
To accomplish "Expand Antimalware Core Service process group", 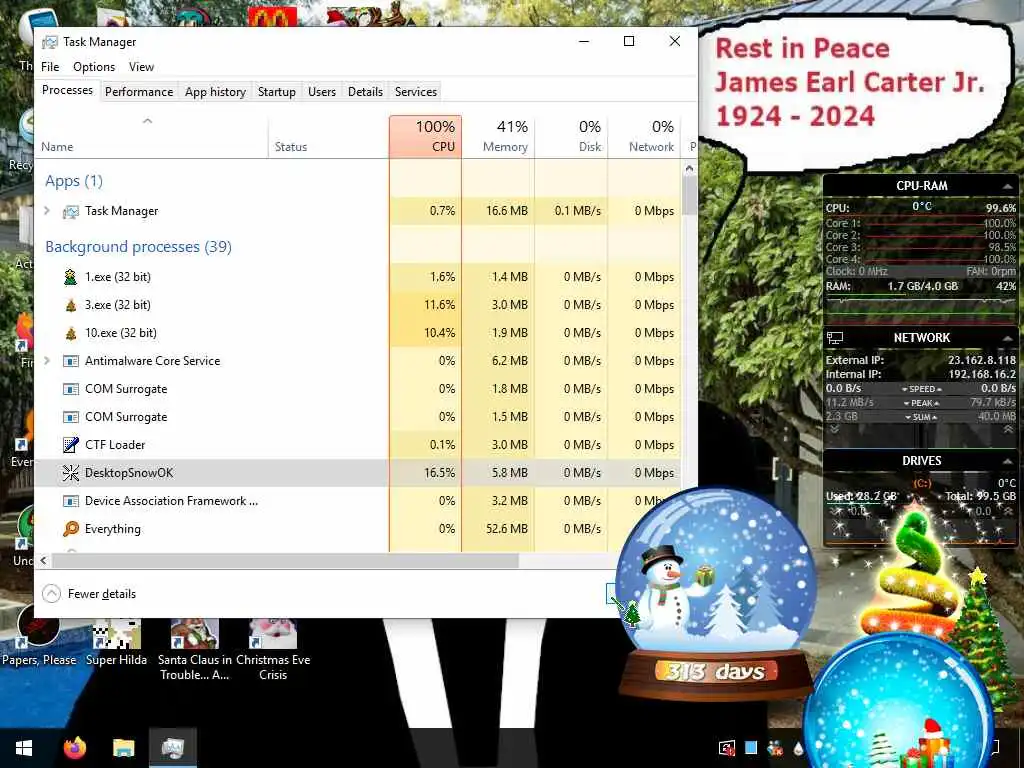I will 47,360.
